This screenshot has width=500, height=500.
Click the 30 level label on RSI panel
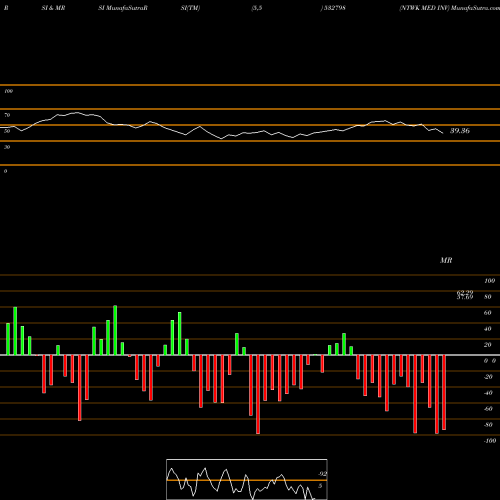click(7, 147)
